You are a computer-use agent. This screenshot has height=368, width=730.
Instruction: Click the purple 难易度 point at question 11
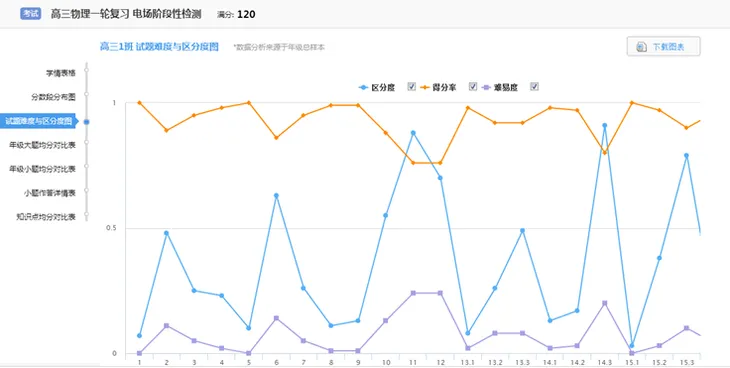click(413, 293)
